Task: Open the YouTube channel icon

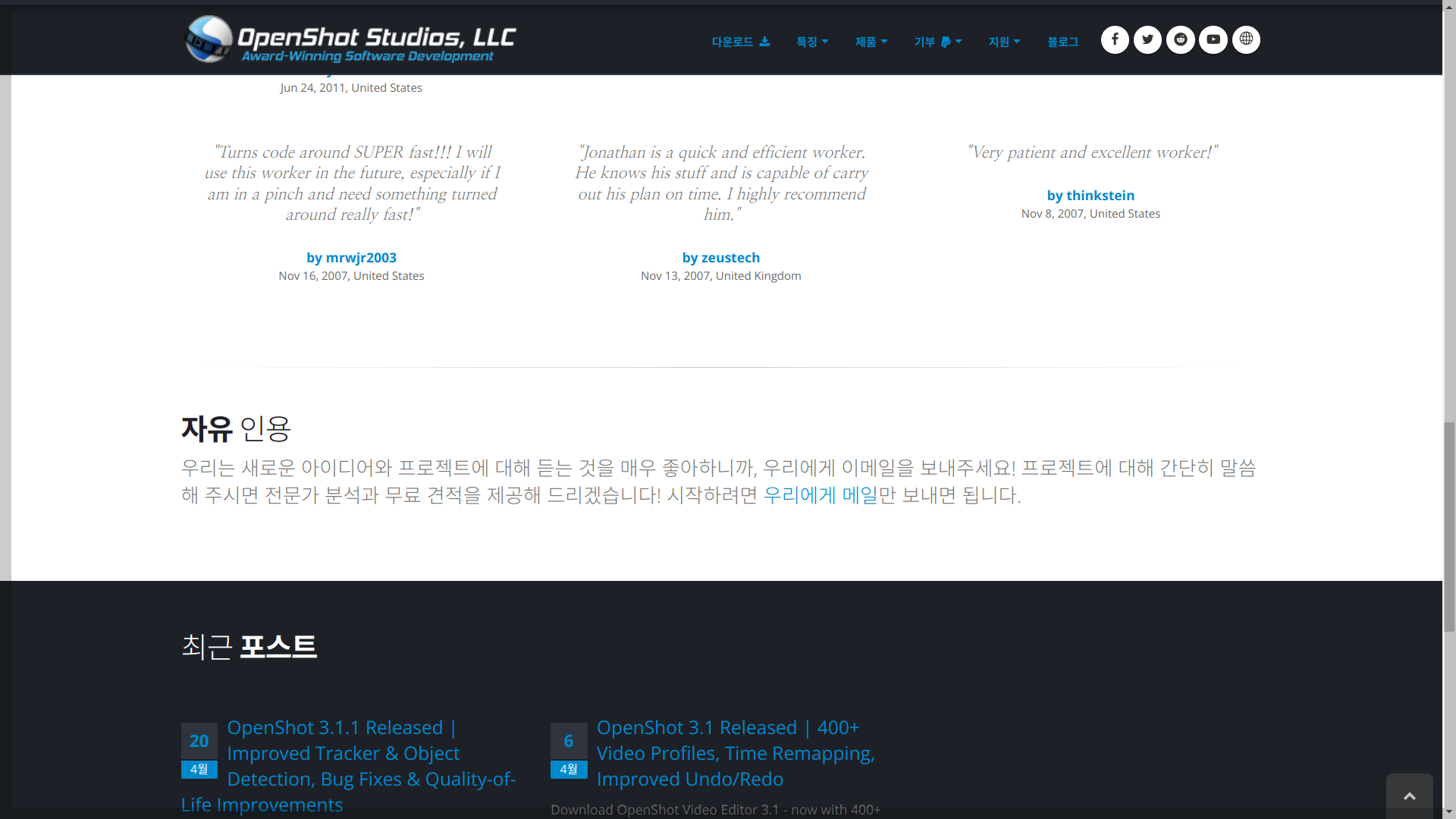Action: [x=1213, y=39]
